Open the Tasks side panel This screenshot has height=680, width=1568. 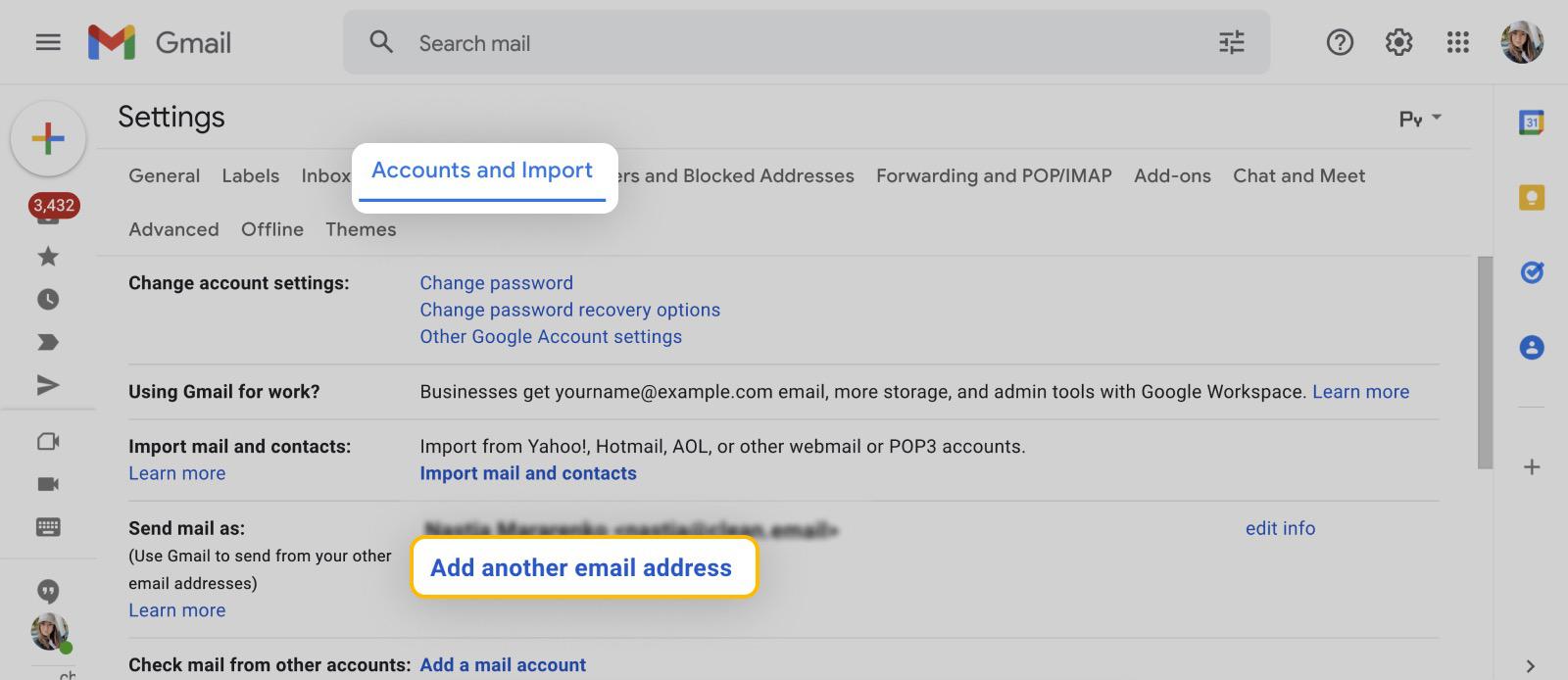point(1531,272)
